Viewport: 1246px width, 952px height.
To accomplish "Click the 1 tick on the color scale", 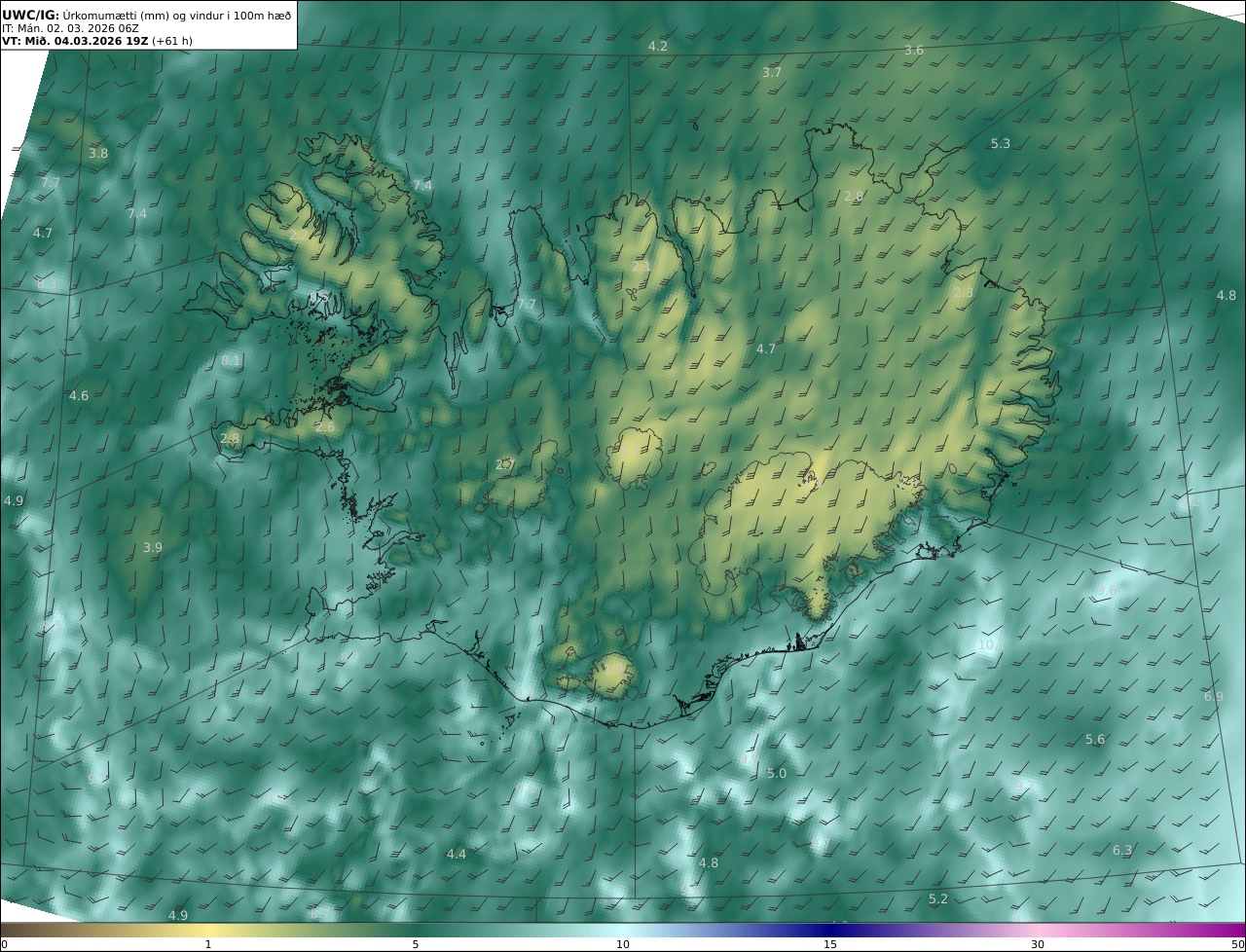I will (x=208, y=944).
